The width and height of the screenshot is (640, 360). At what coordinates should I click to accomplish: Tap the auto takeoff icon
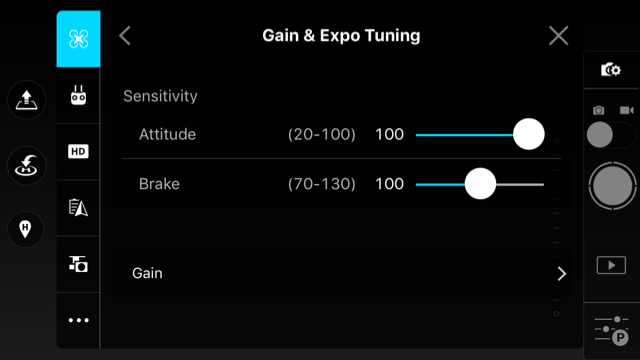pos(27,100)
